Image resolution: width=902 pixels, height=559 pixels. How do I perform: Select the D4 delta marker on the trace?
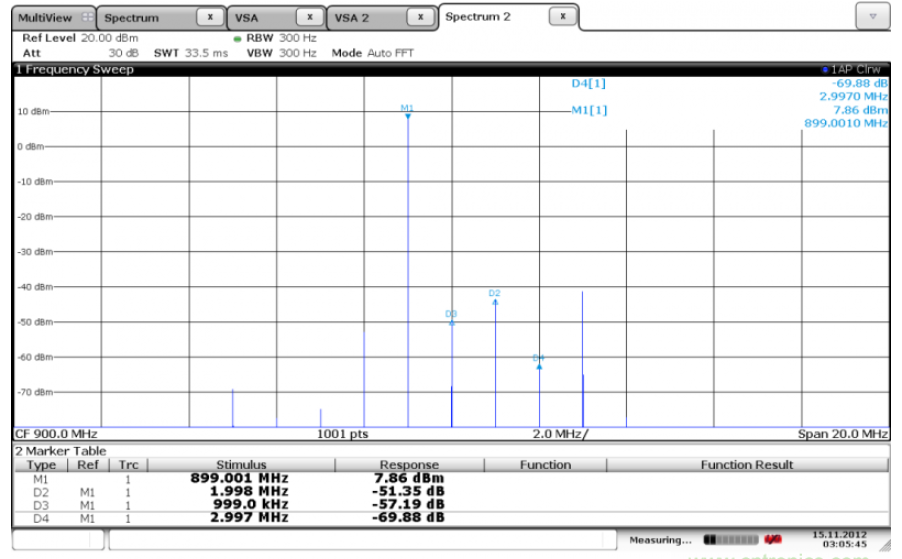pos(539,362)
